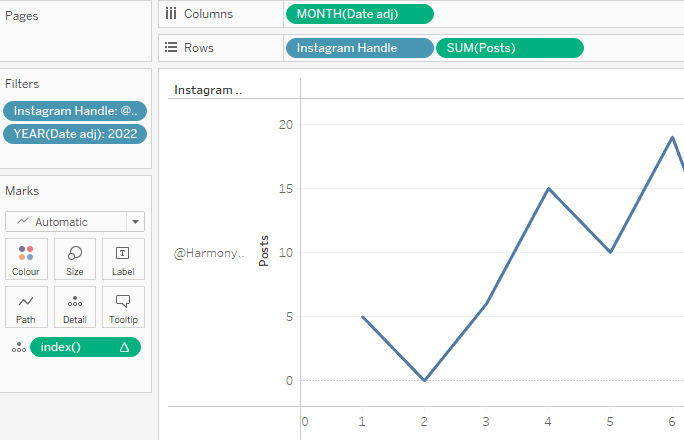684x440 pixels.
Task: Click the Instagram column header
Action: pos(208,90)
